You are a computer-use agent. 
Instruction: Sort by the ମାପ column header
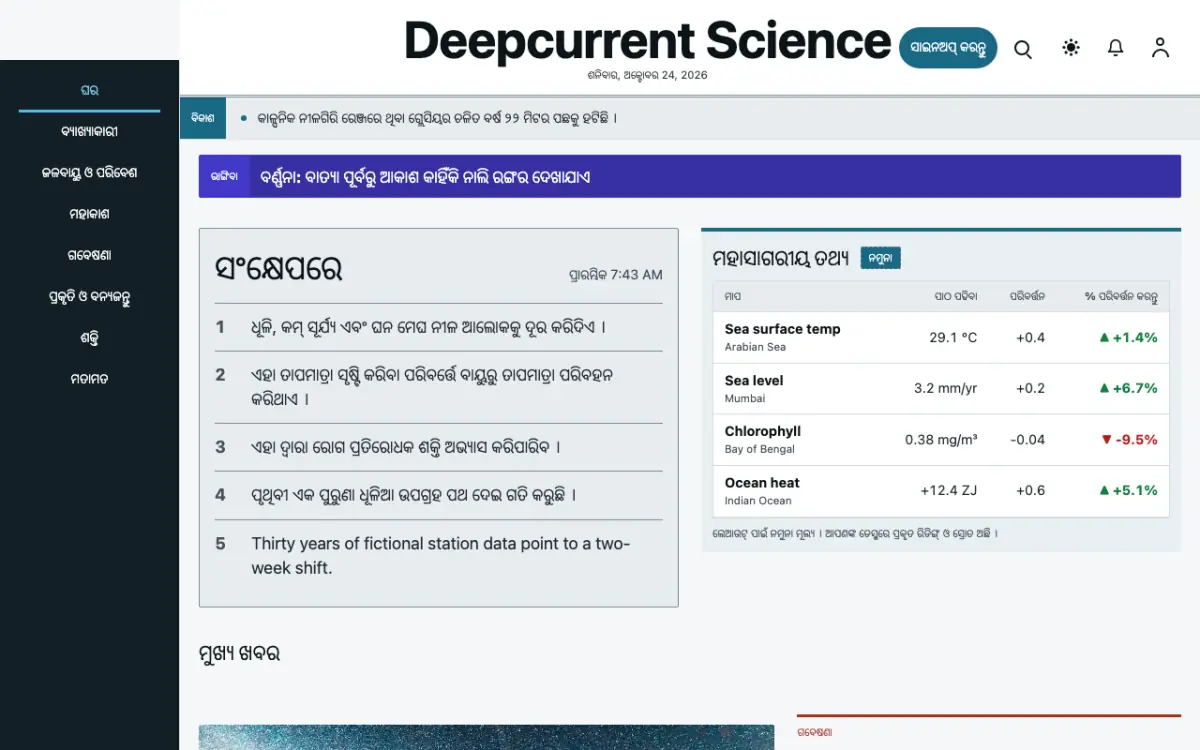click(x=733, y=296)
